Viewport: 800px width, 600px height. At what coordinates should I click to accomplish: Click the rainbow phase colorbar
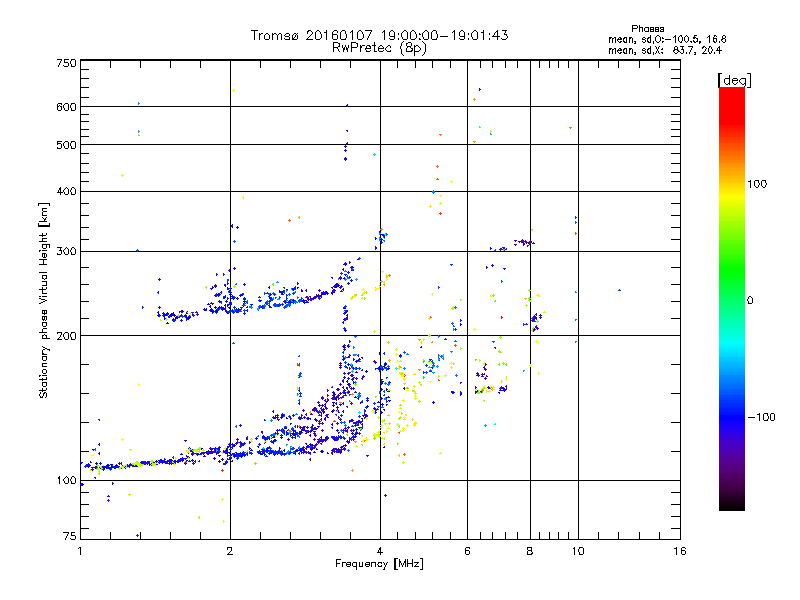732,298
